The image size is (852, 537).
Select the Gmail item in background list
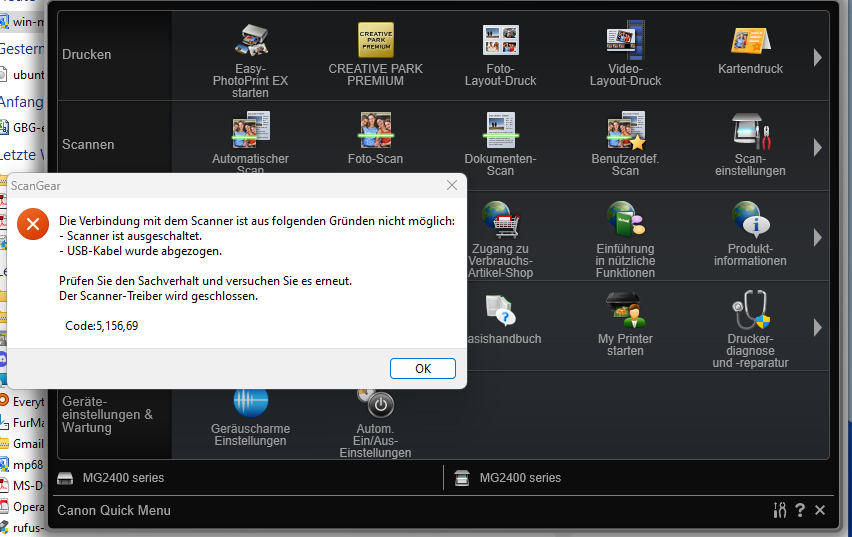[22, 444]
